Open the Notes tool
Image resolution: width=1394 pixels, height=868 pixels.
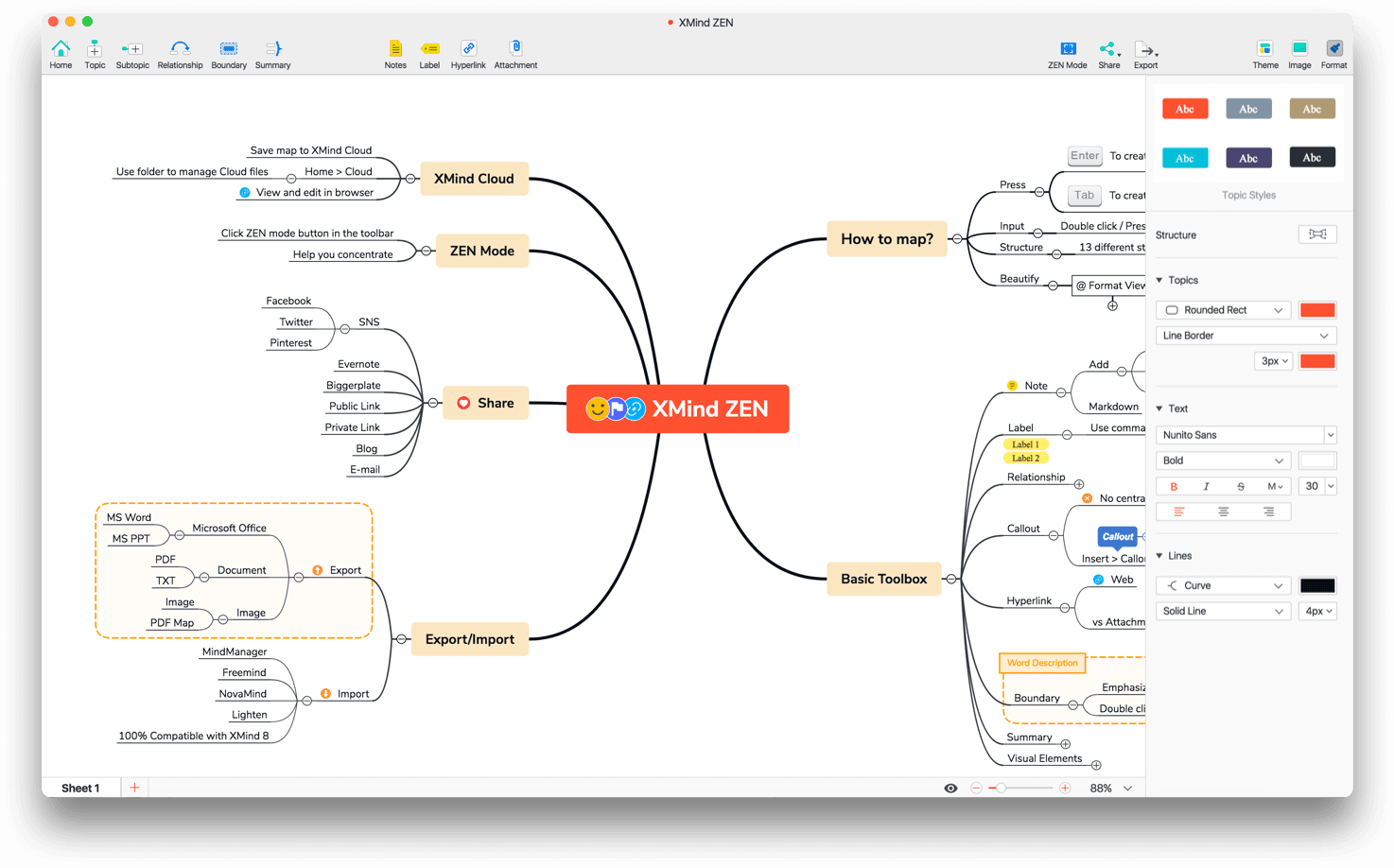(395, 49)
